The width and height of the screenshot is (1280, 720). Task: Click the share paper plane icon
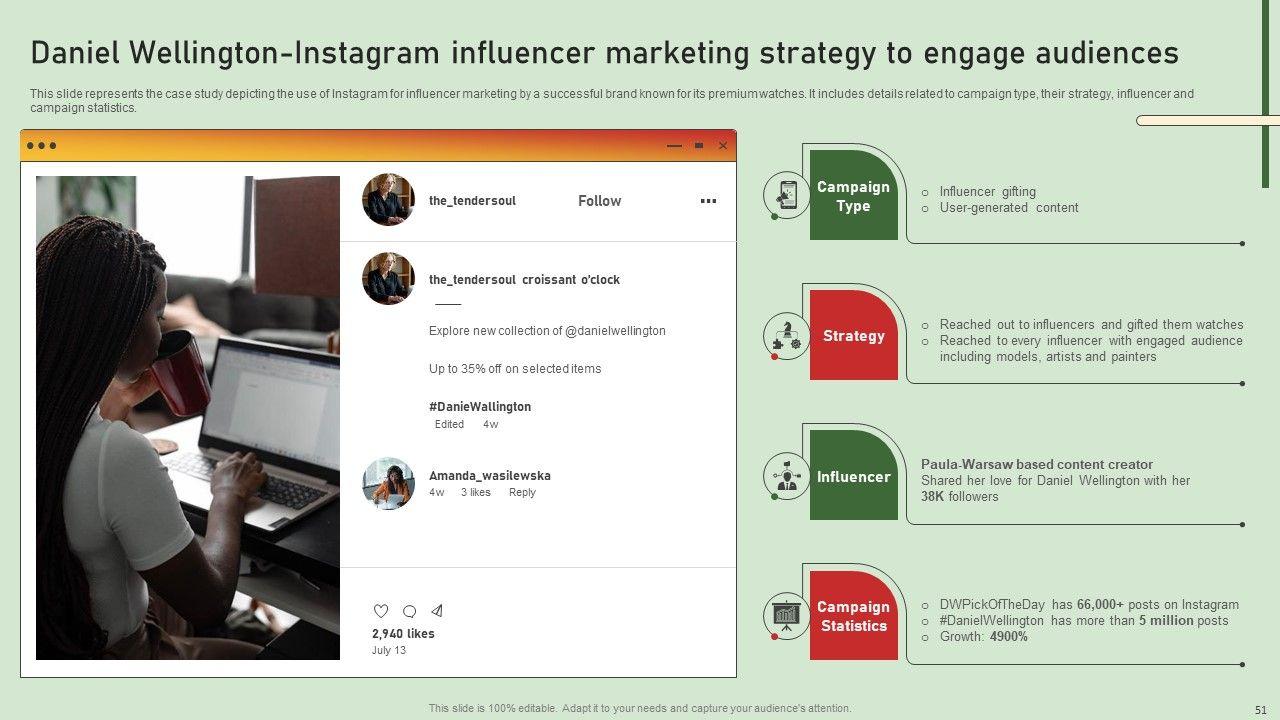437,611
